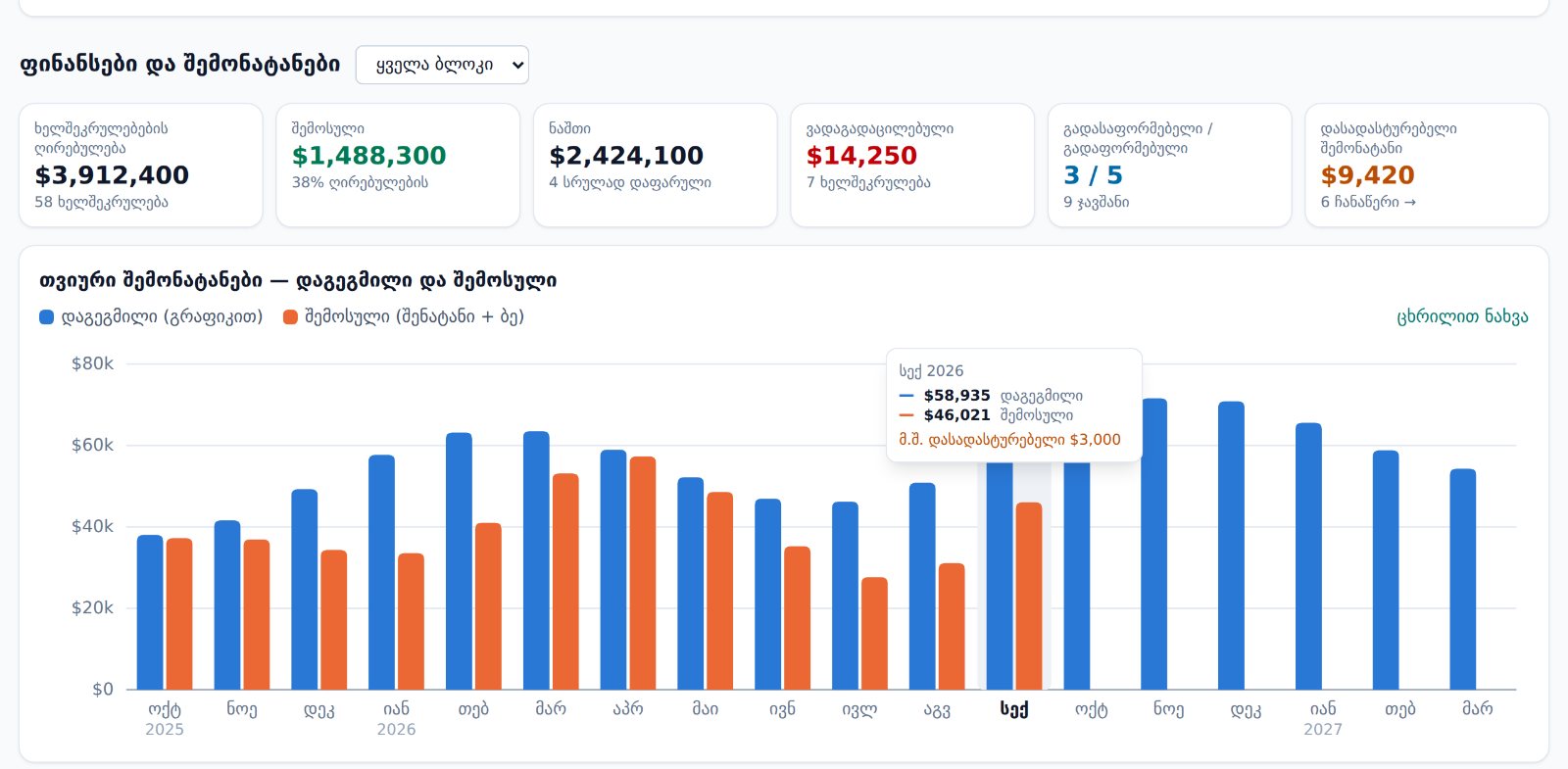
Task: Open the "ყველა ბლოკი" block filter dropdown
Action: [442, 65]
